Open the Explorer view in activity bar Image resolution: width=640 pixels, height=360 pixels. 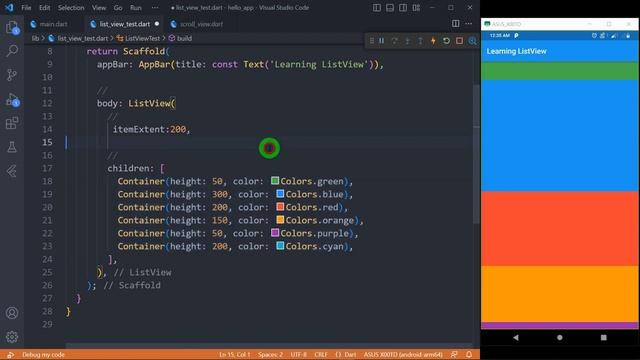pos(12,28)
